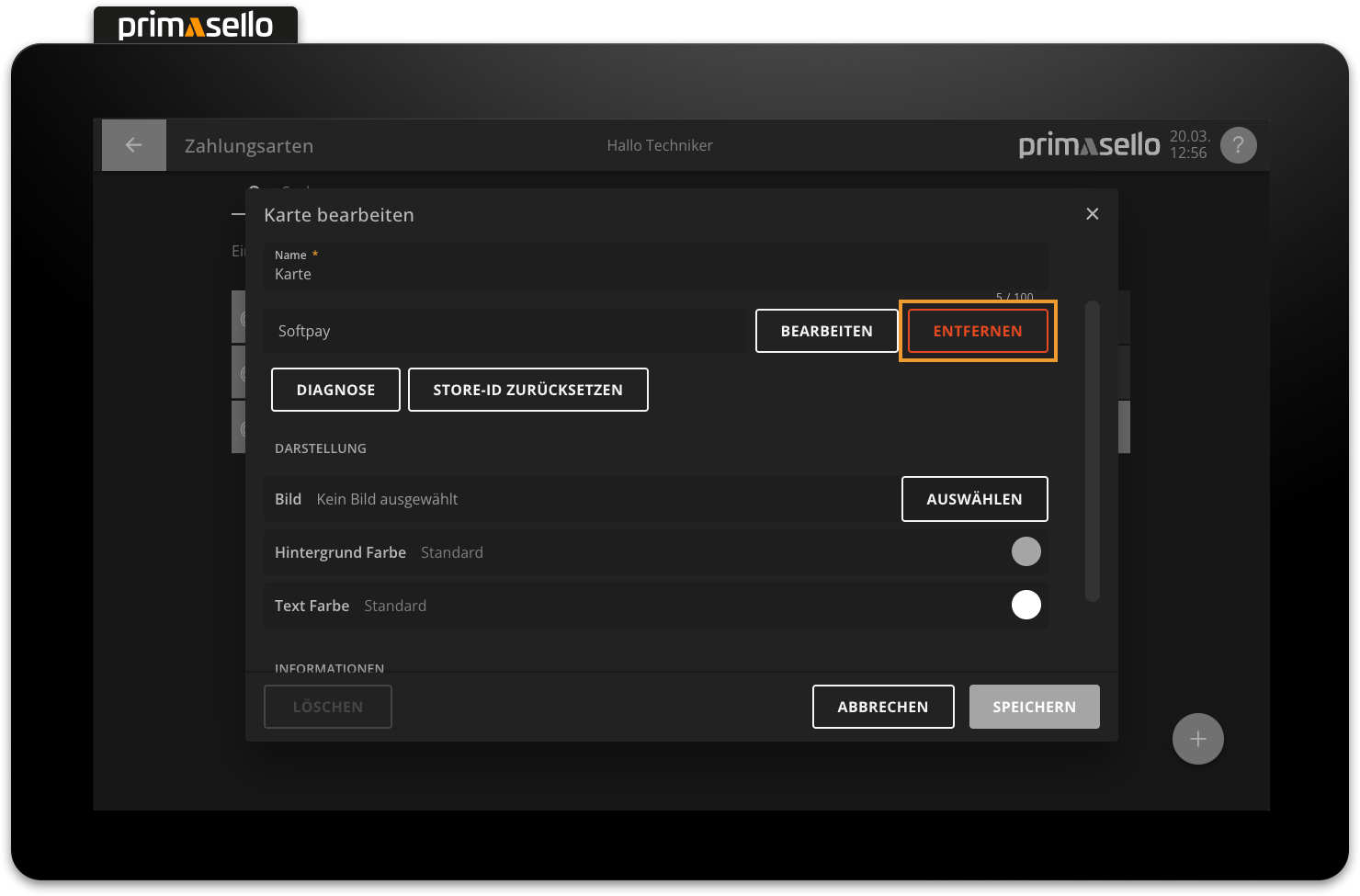
Task: Run the DIAGNOSE button
Action: click(335, 390)
